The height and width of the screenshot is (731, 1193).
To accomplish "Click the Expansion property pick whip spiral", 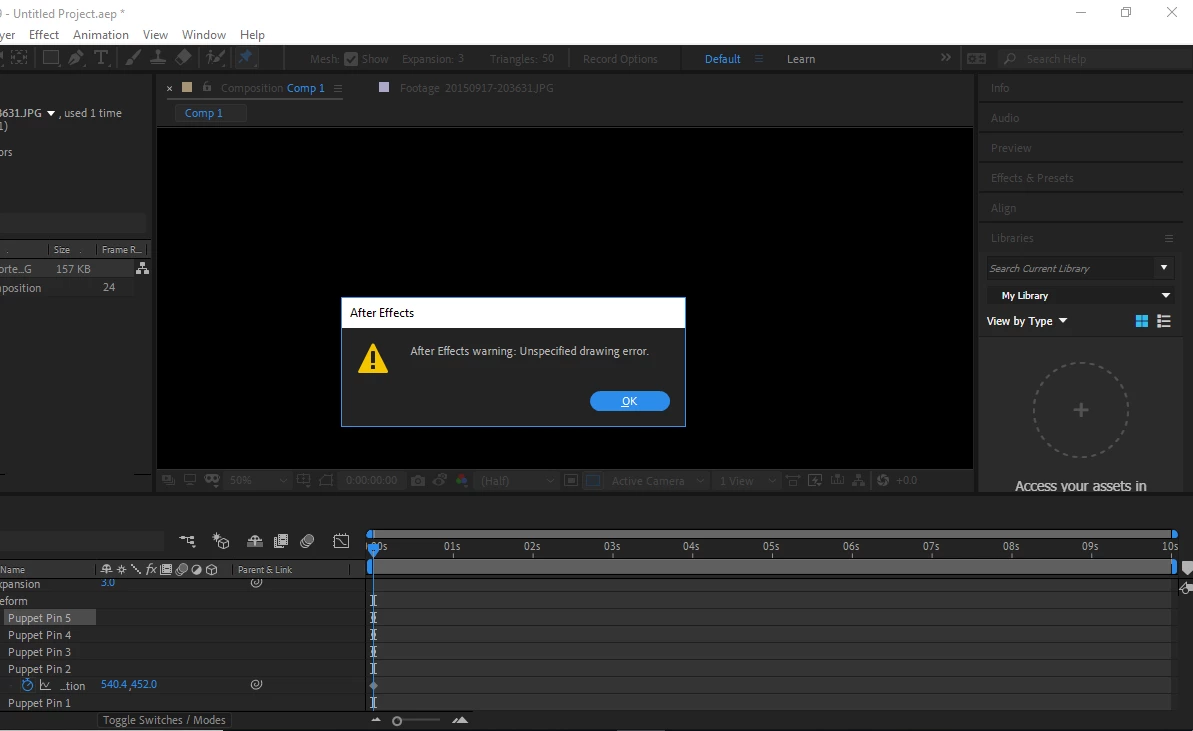I will (256, 583).
